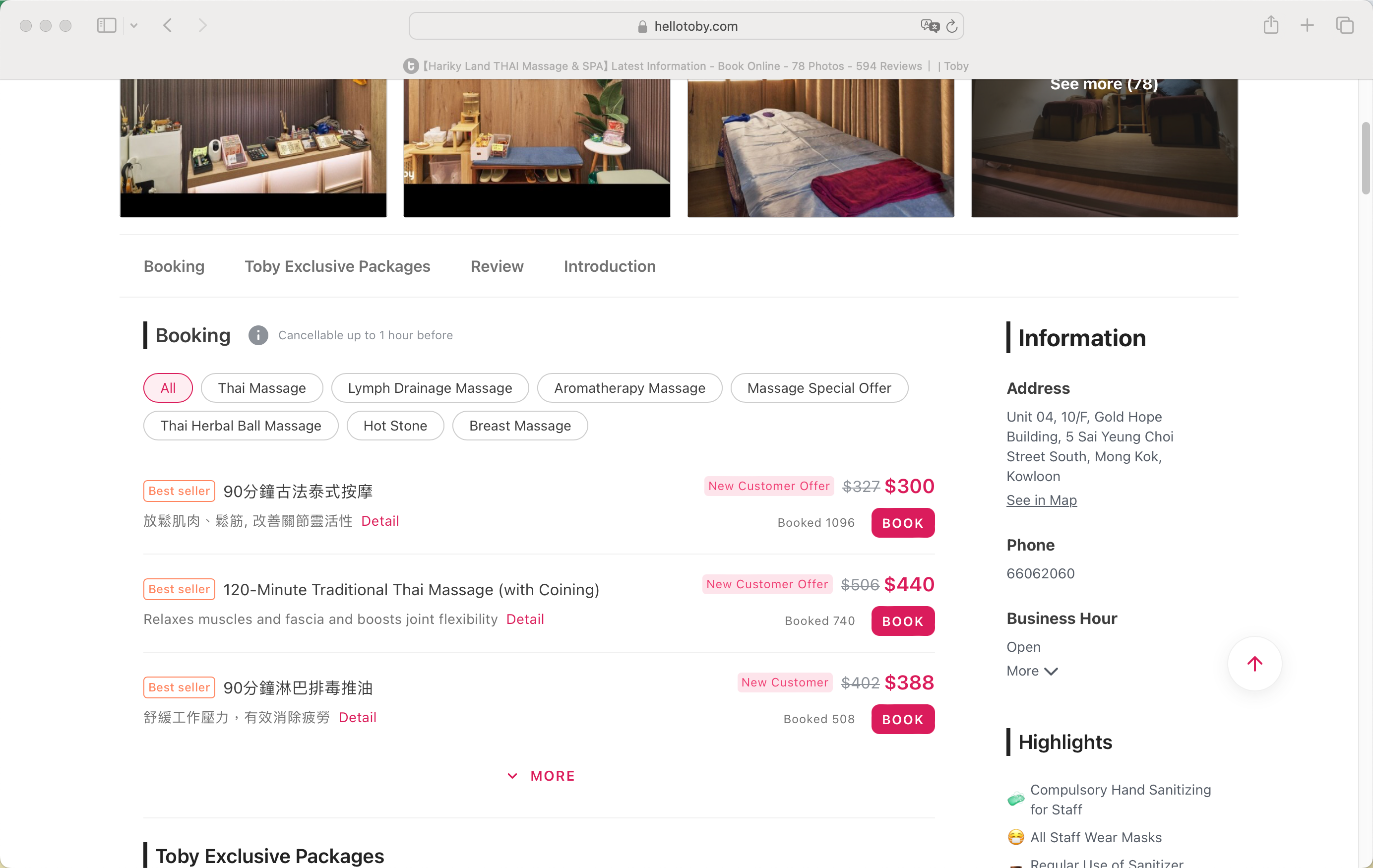Open Safari share menu

(1270, 25)
